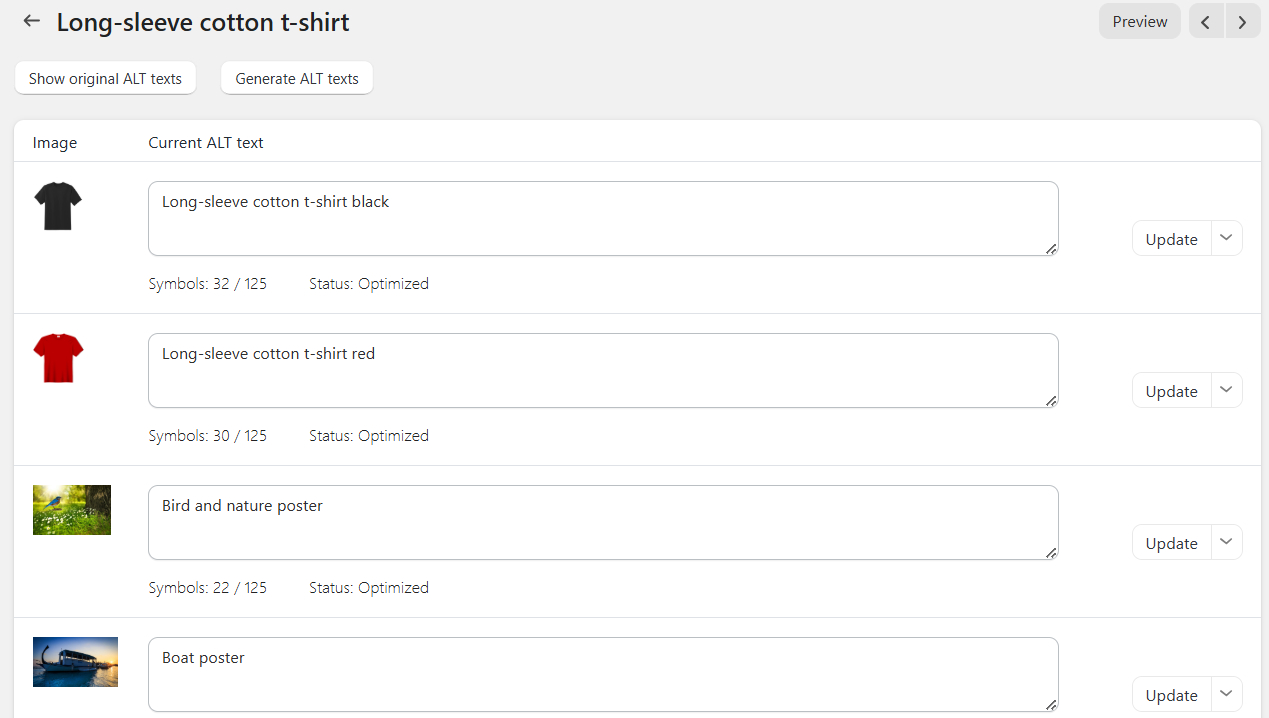
Task: Edit ALT text for red t-shirt
Action: coord(603,370)
